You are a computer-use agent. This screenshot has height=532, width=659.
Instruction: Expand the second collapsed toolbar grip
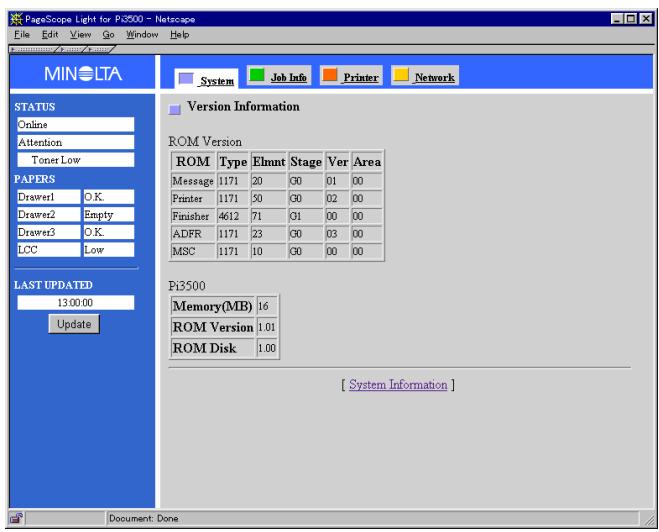pos(73,50)
